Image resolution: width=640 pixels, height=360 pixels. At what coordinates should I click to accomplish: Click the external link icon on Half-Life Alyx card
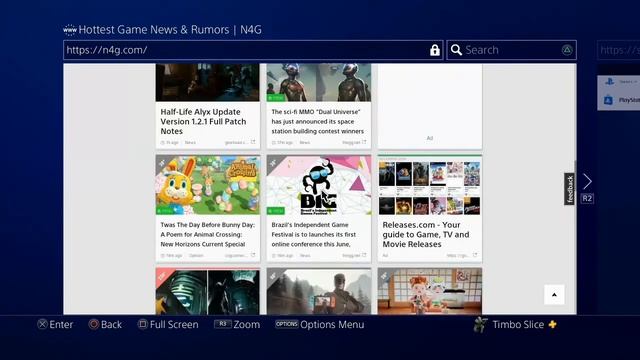[253, 142]
